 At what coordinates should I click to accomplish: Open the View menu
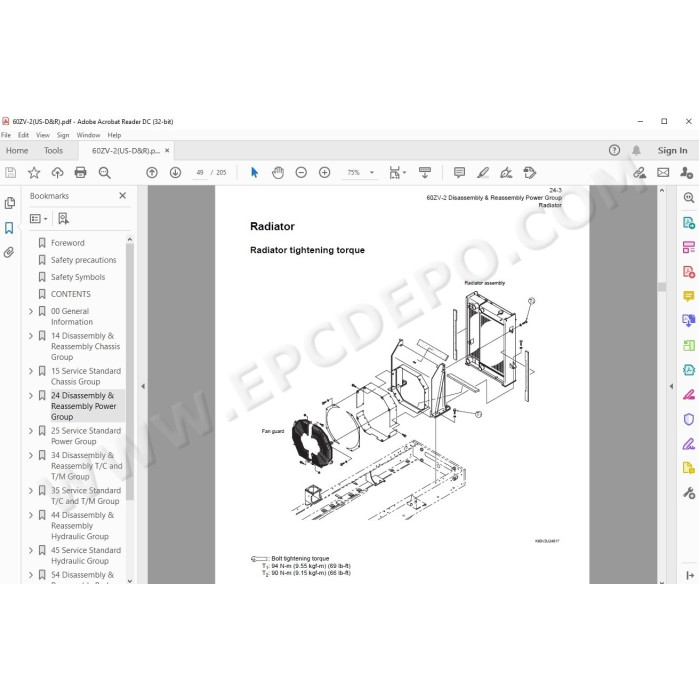(43, 135)
